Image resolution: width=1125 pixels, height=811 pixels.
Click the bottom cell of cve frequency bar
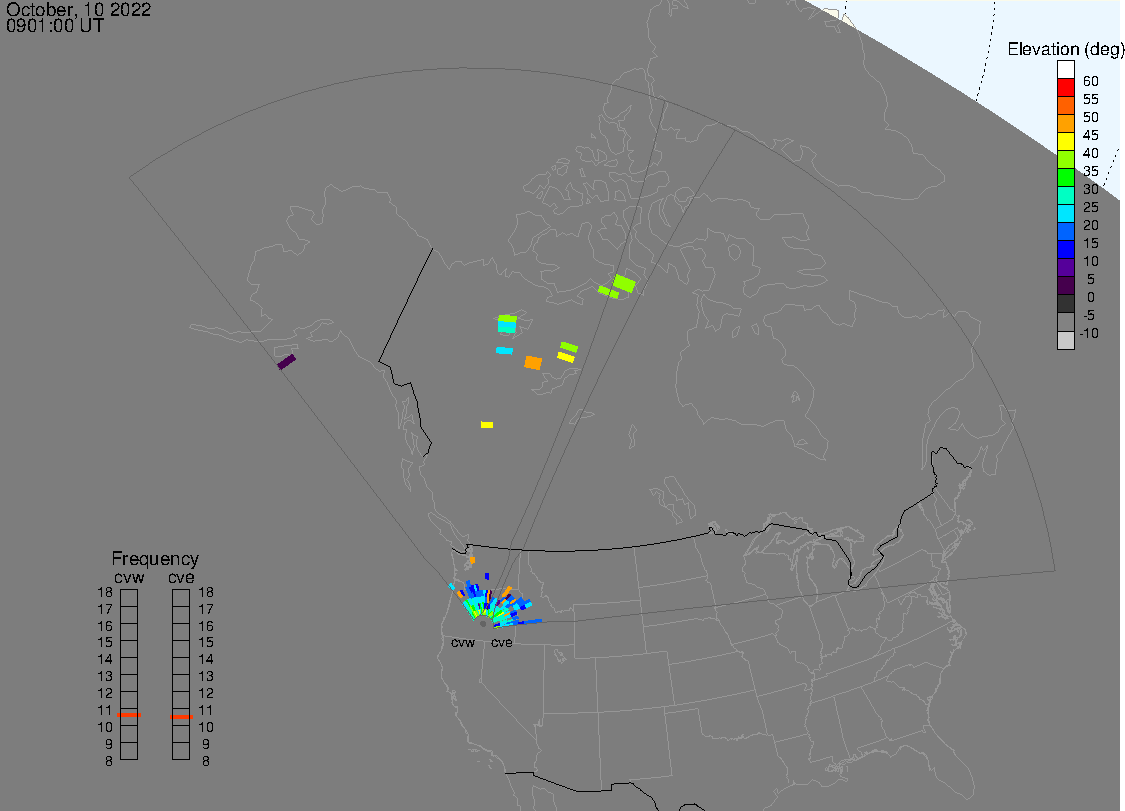point(181,751)
